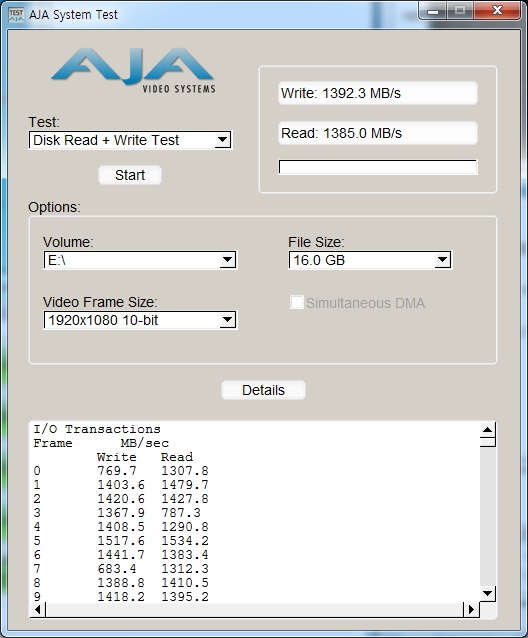Image resolution: width=528 pixels, height=638 pixels.
Task: Click frame 6 read value 1383.4
Action: (185, 555)
